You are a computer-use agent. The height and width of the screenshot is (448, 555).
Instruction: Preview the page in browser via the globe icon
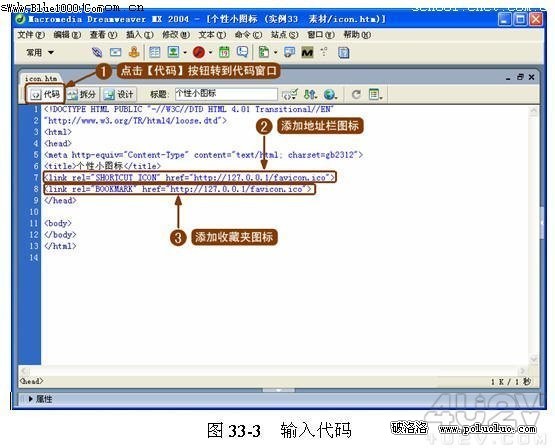pyautogui.click(x=330, y=94)
